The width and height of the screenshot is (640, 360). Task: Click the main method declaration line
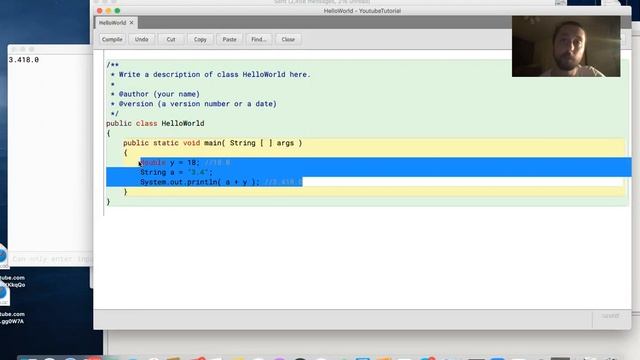213,143
